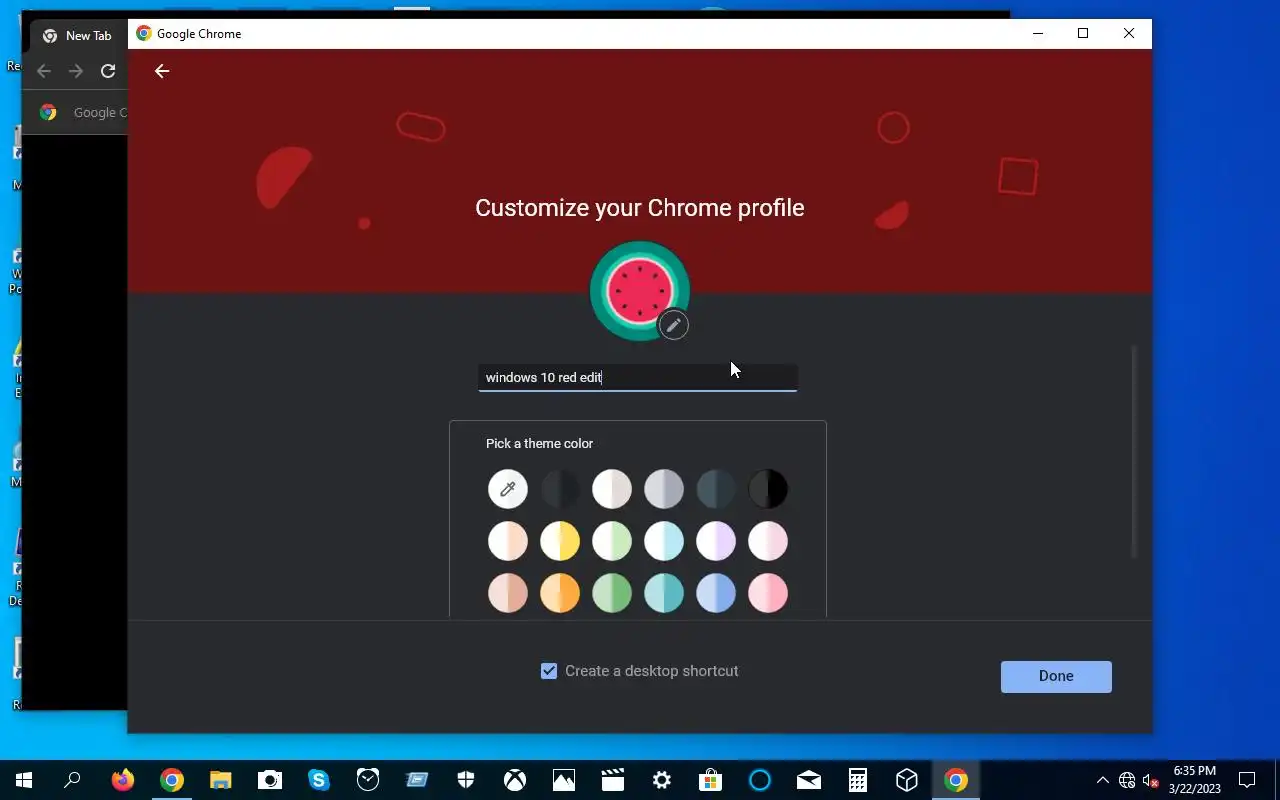1280x800 pixels.
Task: Open Skype from the taskbar
Action: tap(319, 780)
